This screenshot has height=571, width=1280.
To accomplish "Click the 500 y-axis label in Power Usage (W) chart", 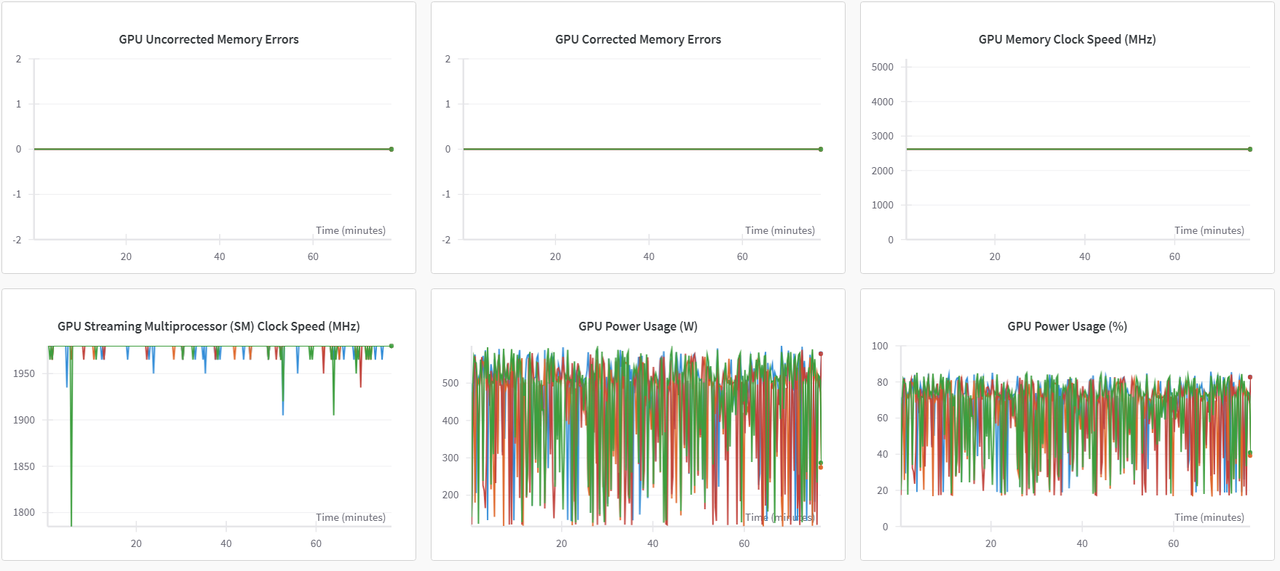I will (451, 383).
